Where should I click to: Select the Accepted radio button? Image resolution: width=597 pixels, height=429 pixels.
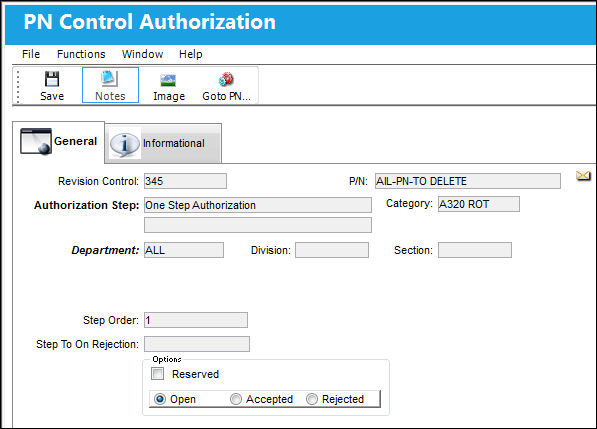click(x=236, y=399)
